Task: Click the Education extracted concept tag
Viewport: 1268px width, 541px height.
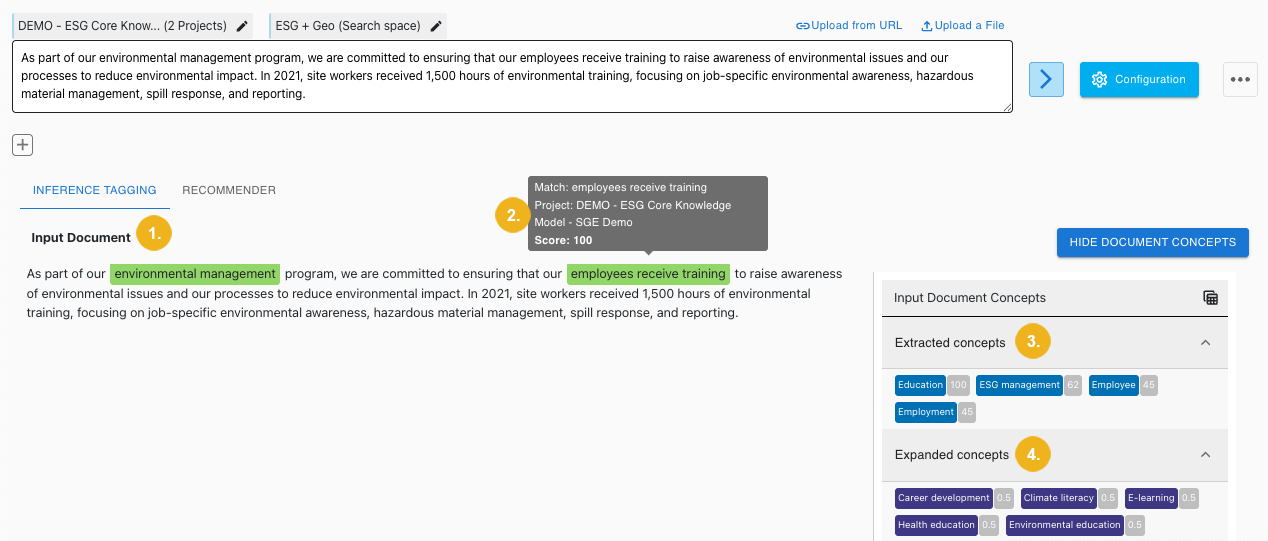Action: (x=920, y=385)
